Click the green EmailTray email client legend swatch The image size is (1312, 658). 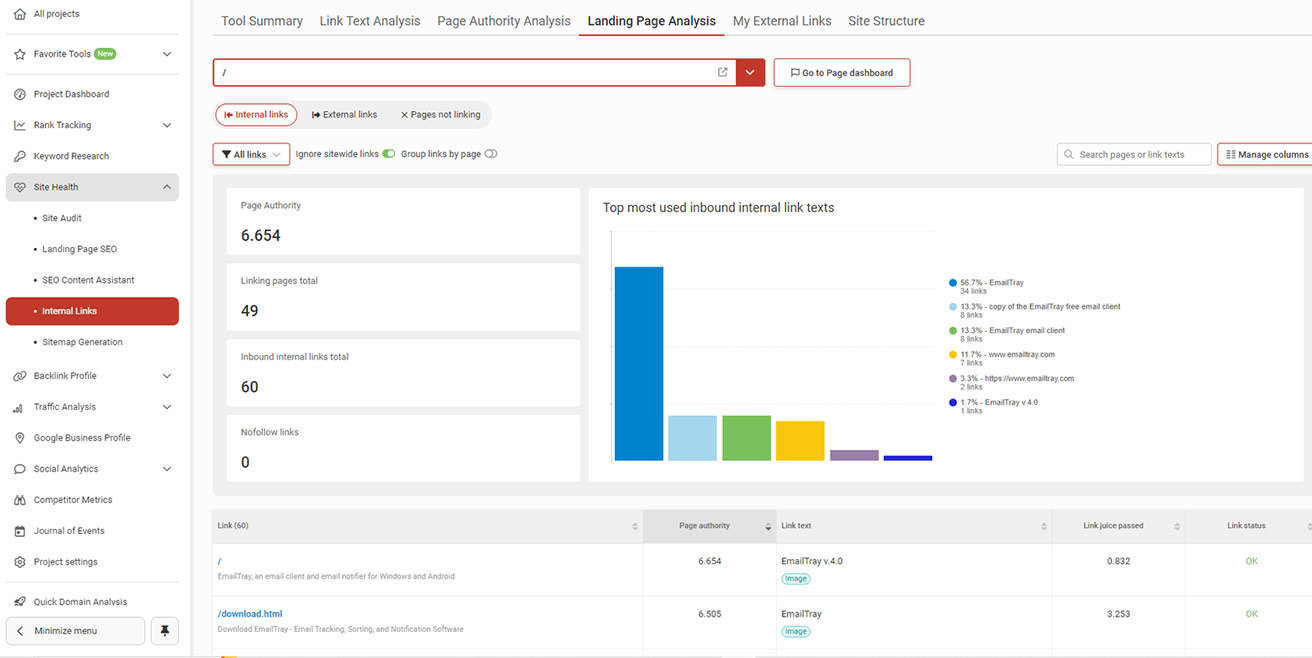[953, 331]
